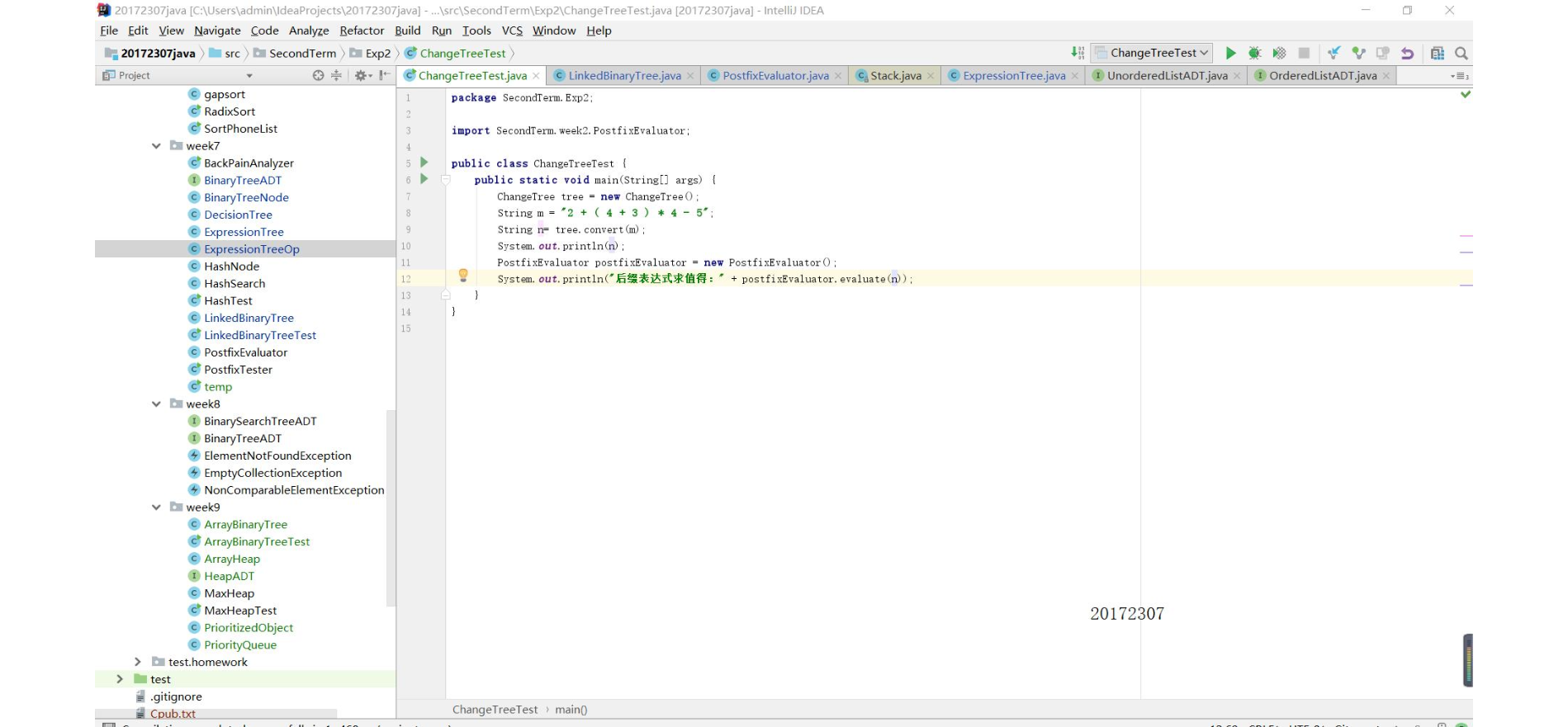Click the purple Revert/undo arrow icon
Screen dimensions: 1568x727
[x=1408, y=53]
